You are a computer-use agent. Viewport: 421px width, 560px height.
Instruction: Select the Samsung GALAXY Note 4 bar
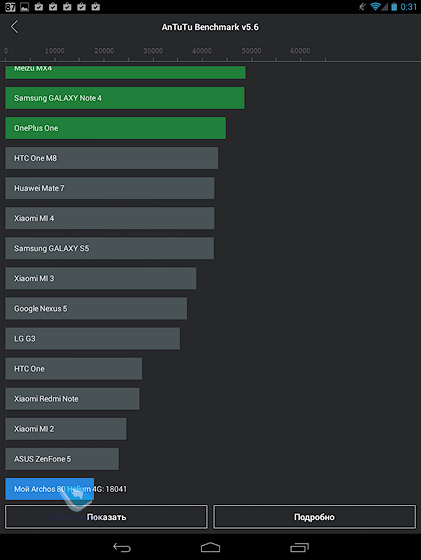point(125,98)
